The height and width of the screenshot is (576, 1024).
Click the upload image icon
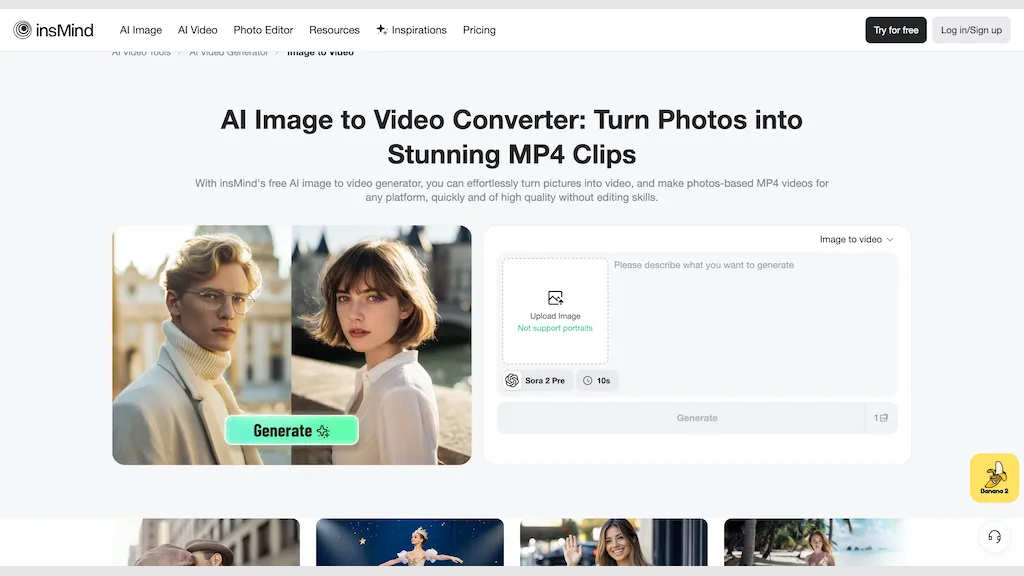tap(555, 298)
